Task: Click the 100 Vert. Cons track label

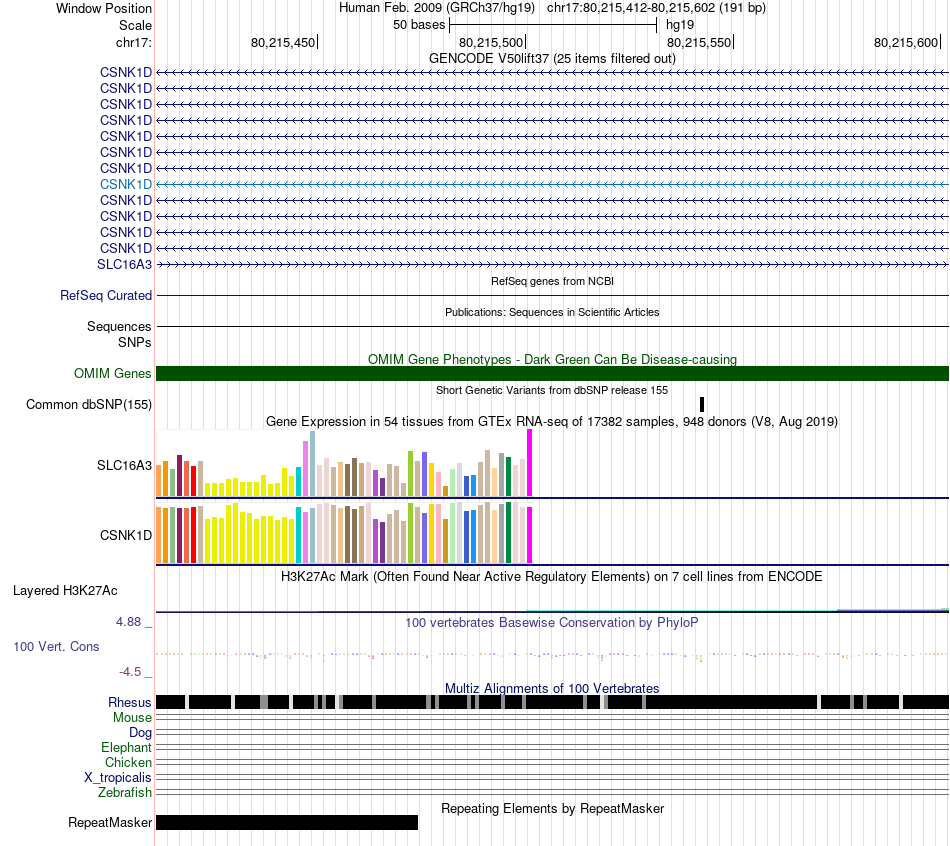Action: pos(56,647)
